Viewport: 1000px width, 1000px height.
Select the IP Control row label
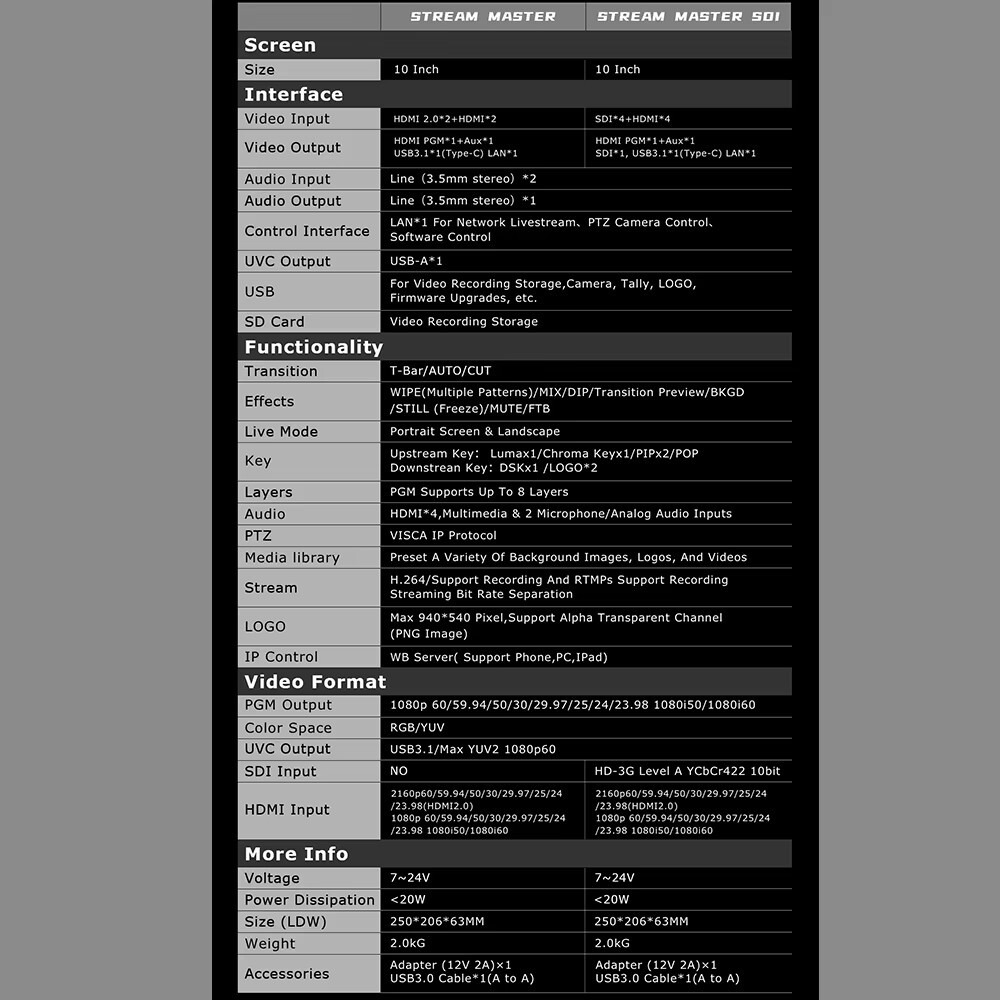coord(281,657)
